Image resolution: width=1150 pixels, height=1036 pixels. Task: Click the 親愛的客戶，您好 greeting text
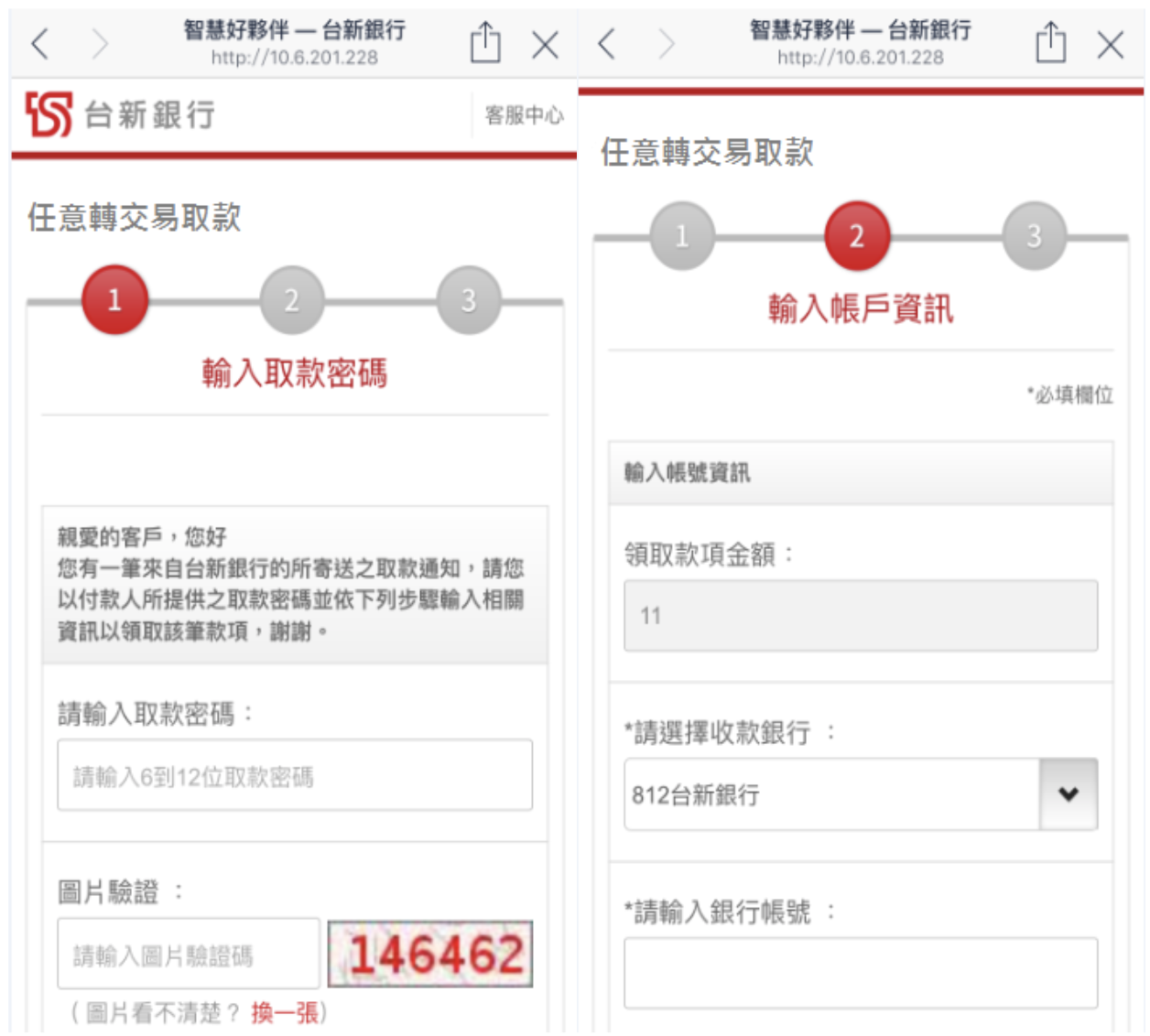tap(142, 536)
